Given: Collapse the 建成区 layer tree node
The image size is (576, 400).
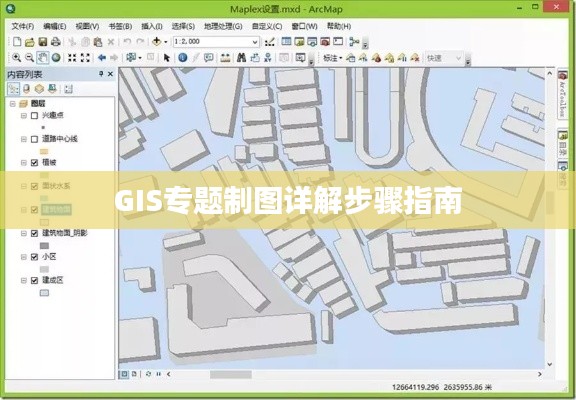Looking at the screenshot, I should 24,280.
